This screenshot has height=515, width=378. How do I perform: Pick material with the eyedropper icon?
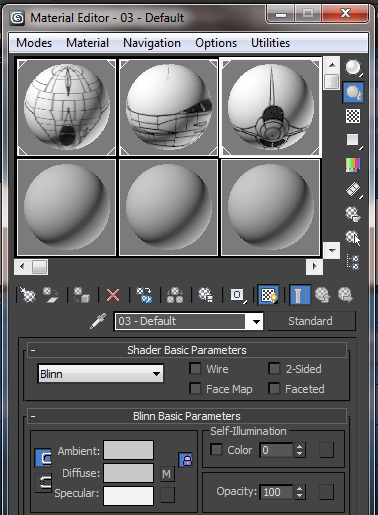tap(98, 321)
